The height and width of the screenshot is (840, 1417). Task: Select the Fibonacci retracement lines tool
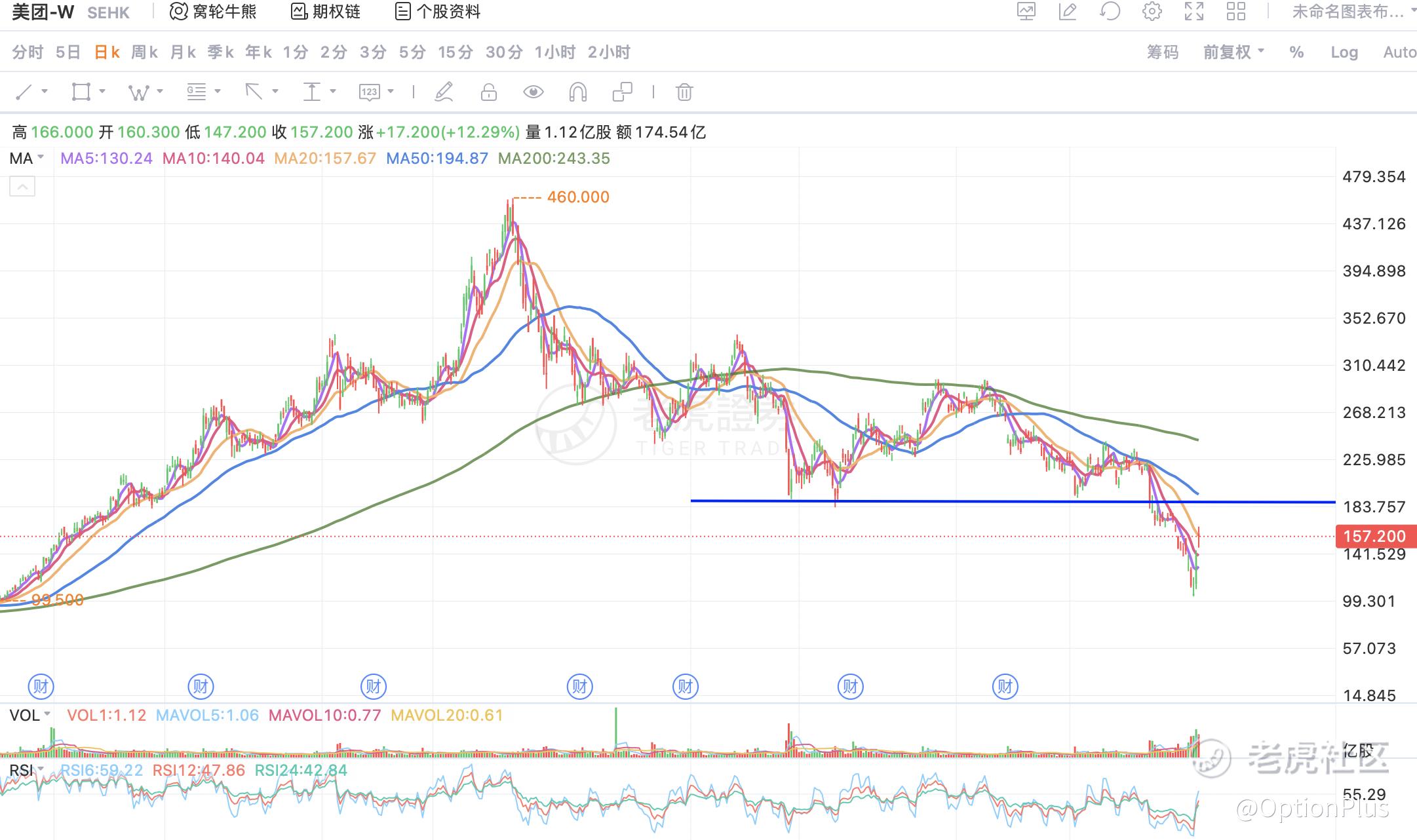point(197,92)
